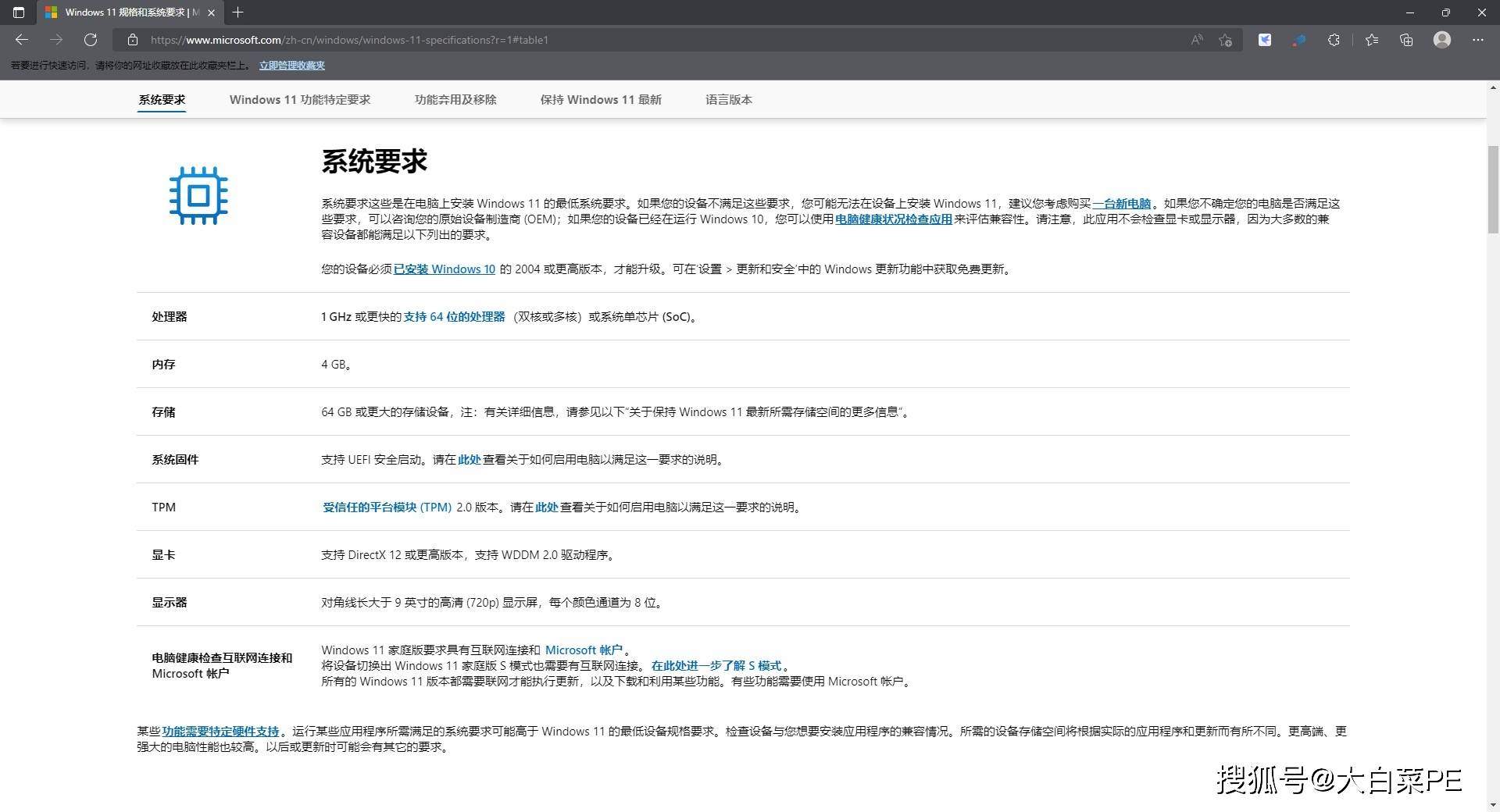Focus the address bar URL

[349, 40]
